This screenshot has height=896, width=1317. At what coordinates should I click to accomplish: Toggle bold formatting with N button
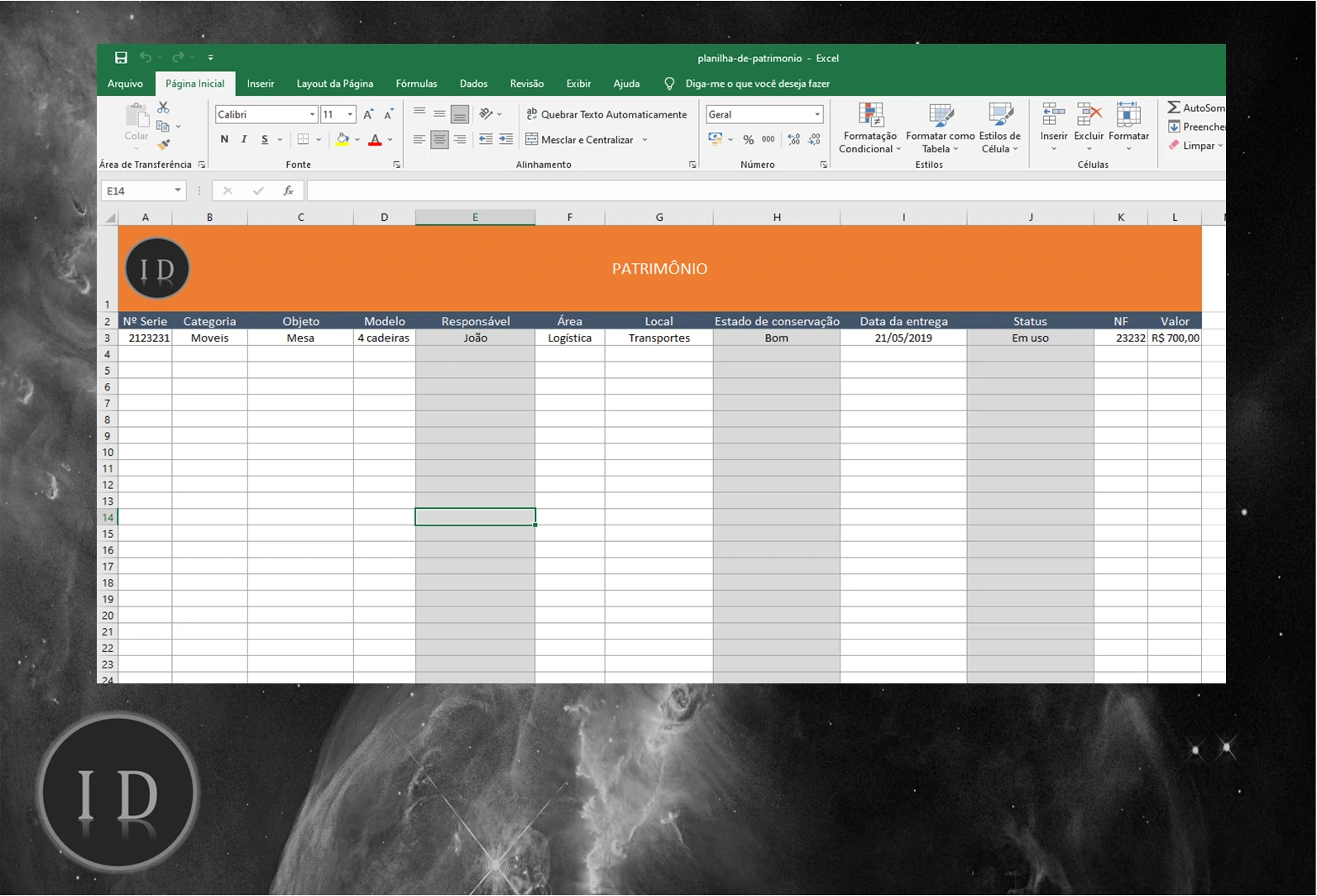(224, 140)
